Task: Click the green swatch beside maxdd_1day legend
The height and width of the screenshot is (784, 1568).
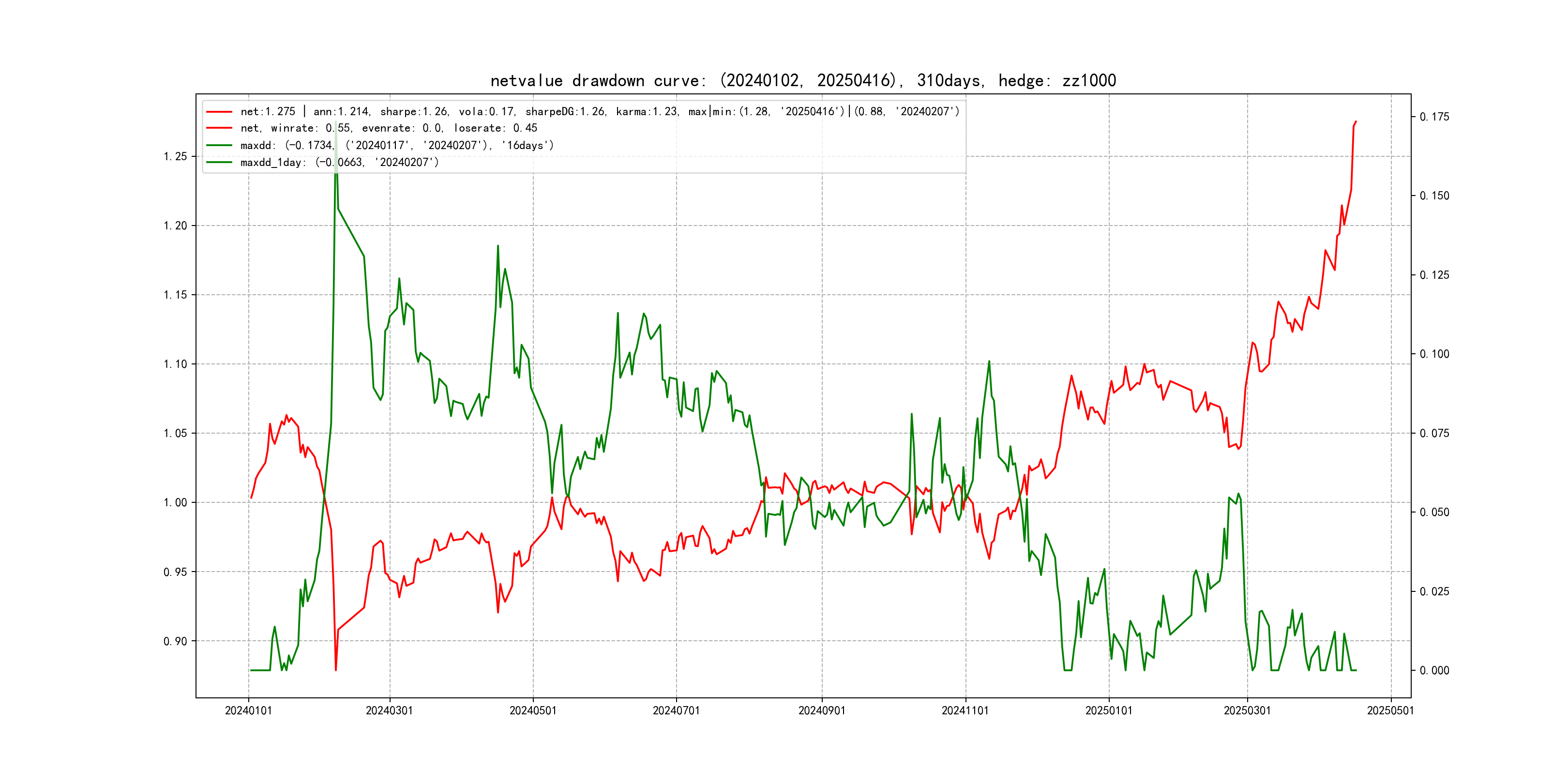Action: click(x=219, y=163)
